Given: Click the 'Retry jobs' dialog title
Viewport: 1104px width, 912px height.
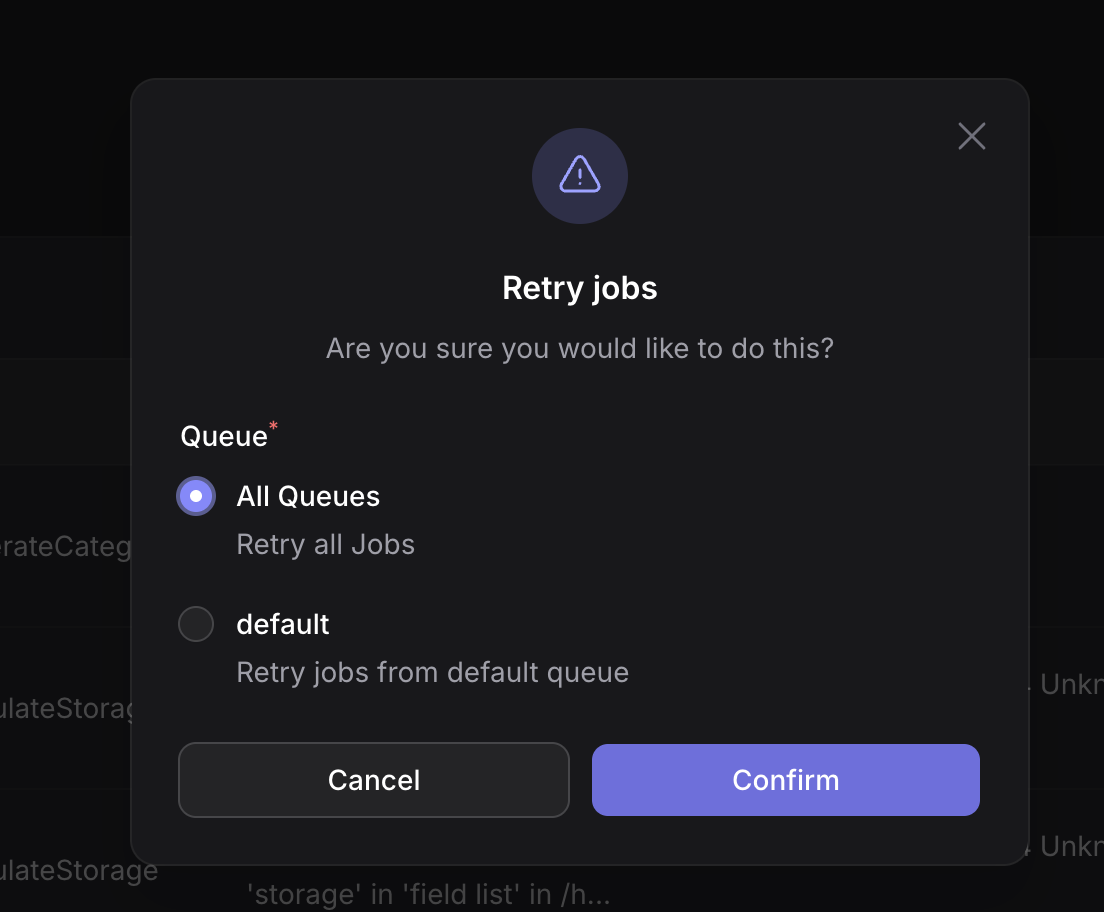Looking at the screenshot, I should point(579,288).
